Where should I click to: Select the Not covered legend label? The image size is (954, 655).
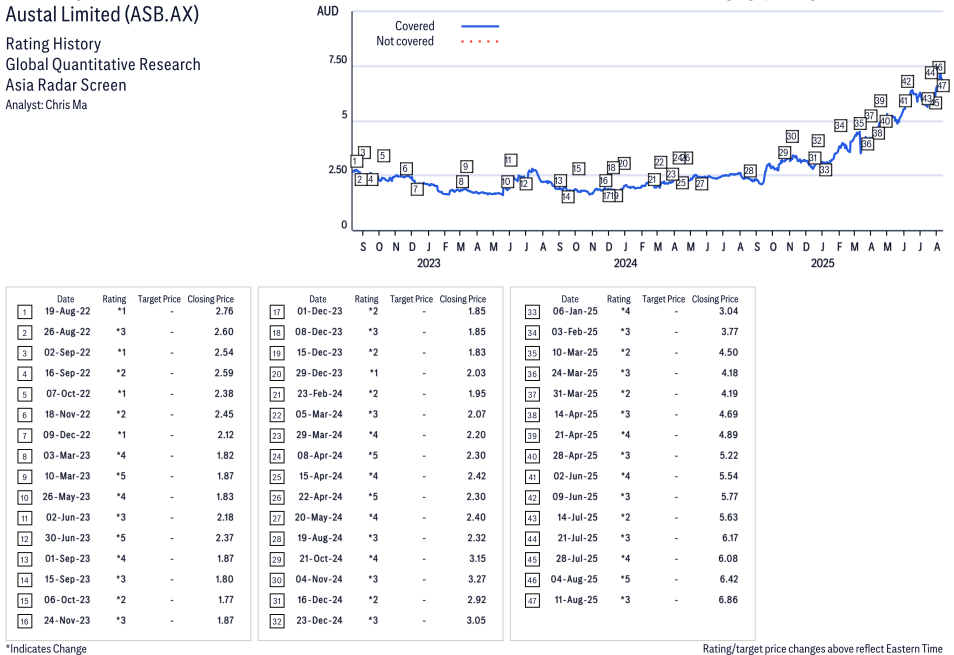click(x=405, y=41)
